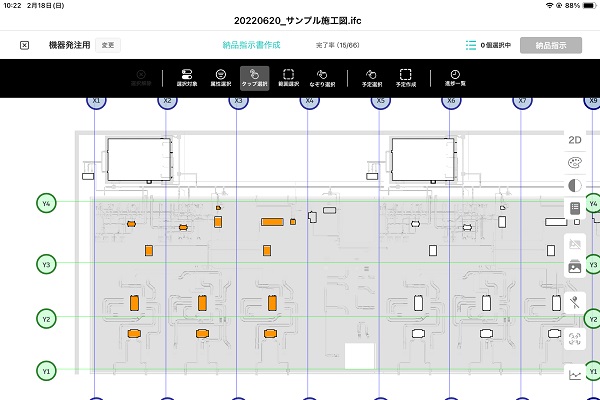Choose the なぞり選択 trace selection tool
Image resolution: width=600 pixels, height=400 pixels.
323,77
